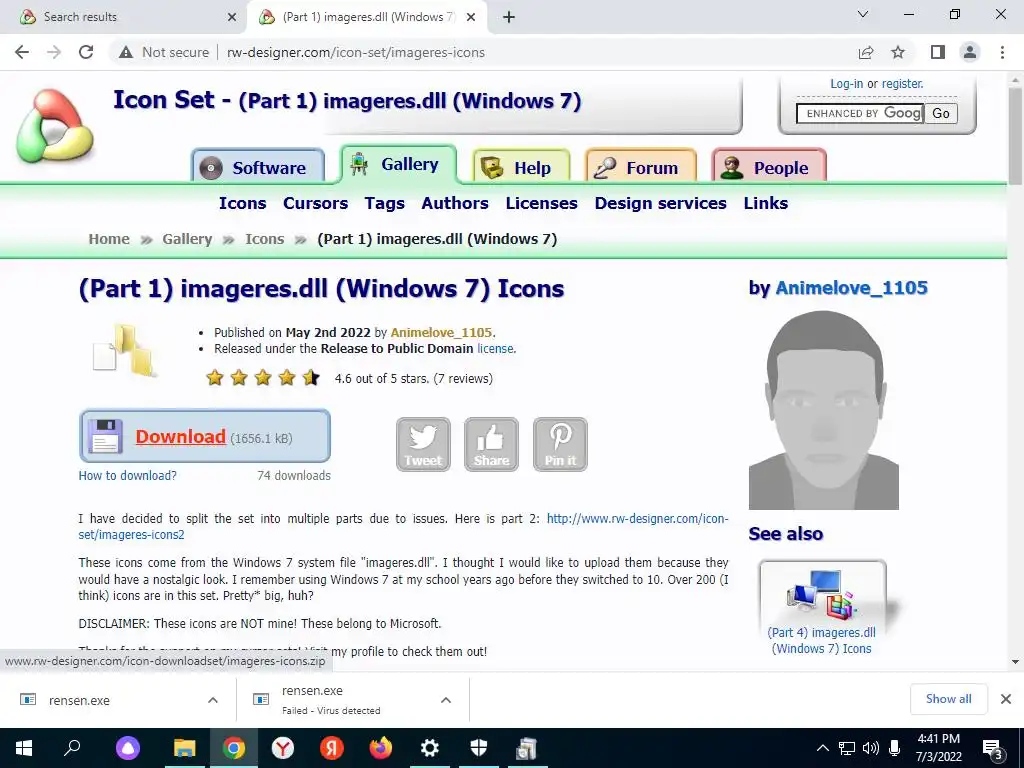Share this page via the share icon
This screenshot has height=768, width=1024.
tap(866, 52)
